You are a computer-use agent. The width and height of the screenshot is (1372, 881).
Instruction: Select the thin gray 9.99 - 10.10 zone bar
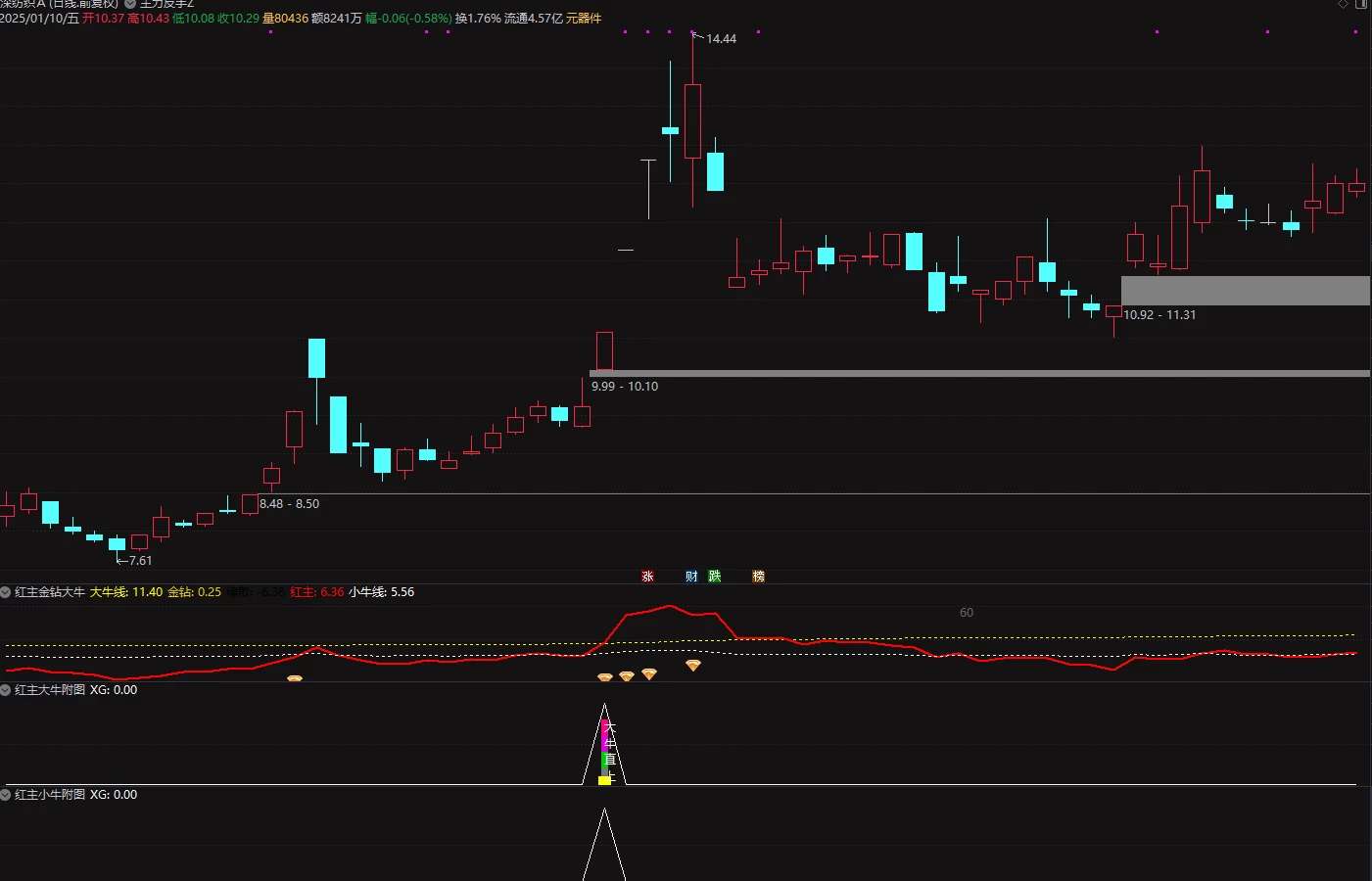(979, 373)
